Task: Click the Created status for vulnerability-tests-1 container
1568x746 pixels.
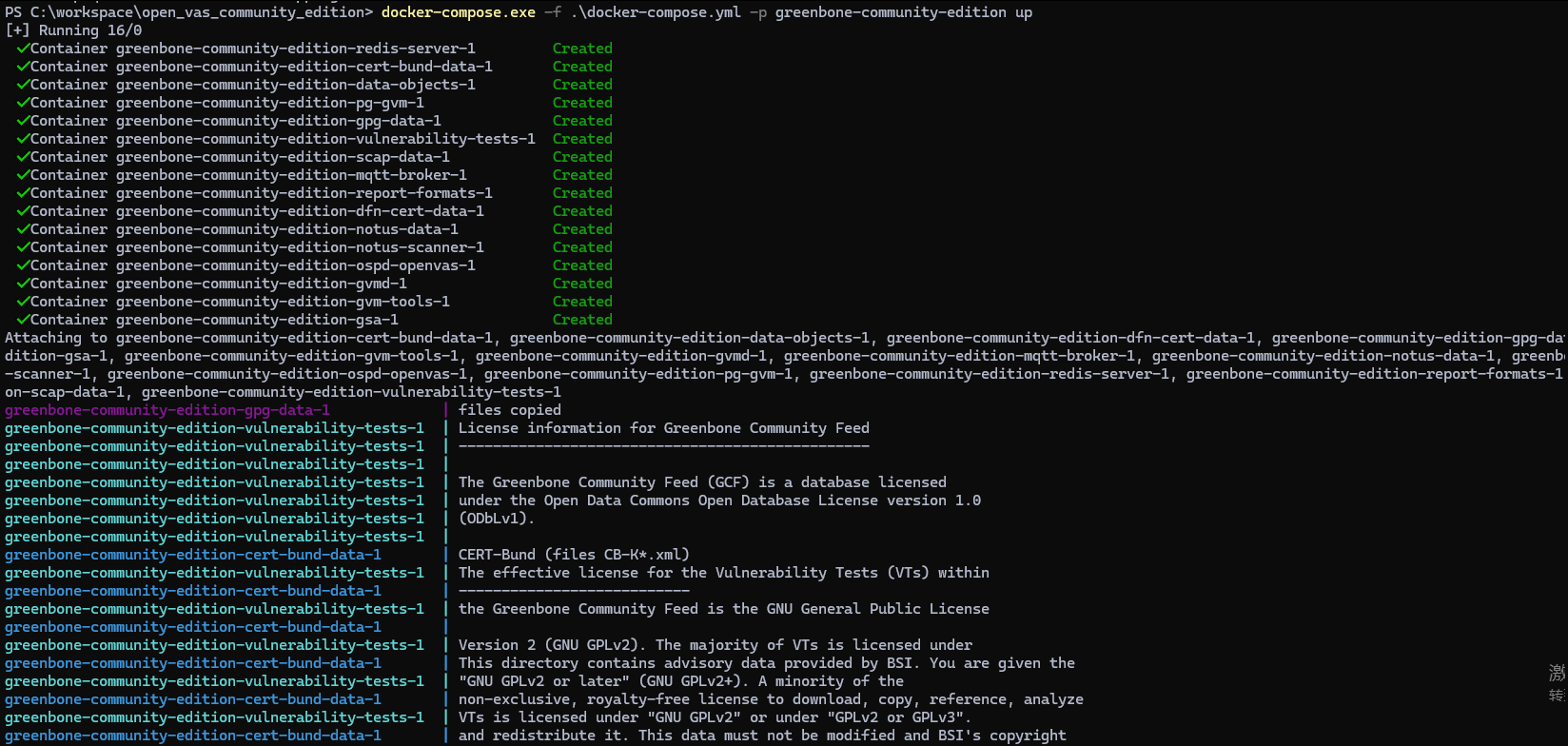Action: click(x=582, y=139)
